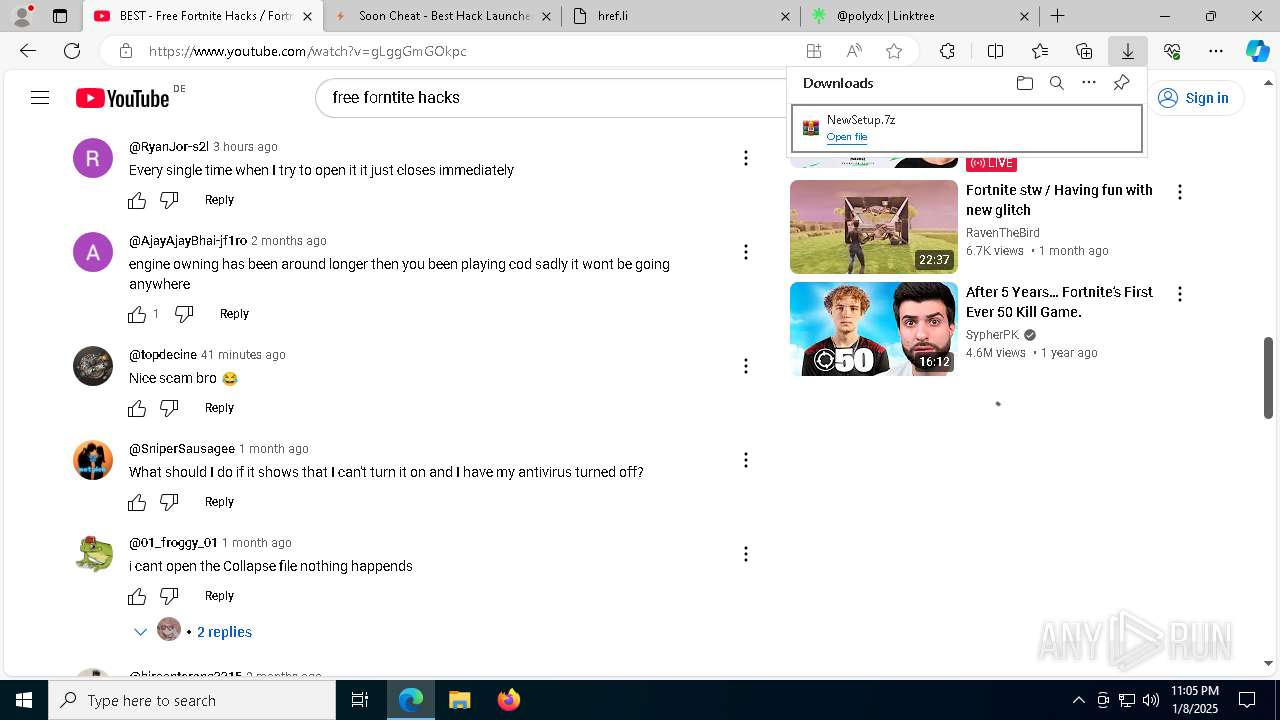
Task: Search downloads in the Downloads panel
Action: pos(1056,83)
